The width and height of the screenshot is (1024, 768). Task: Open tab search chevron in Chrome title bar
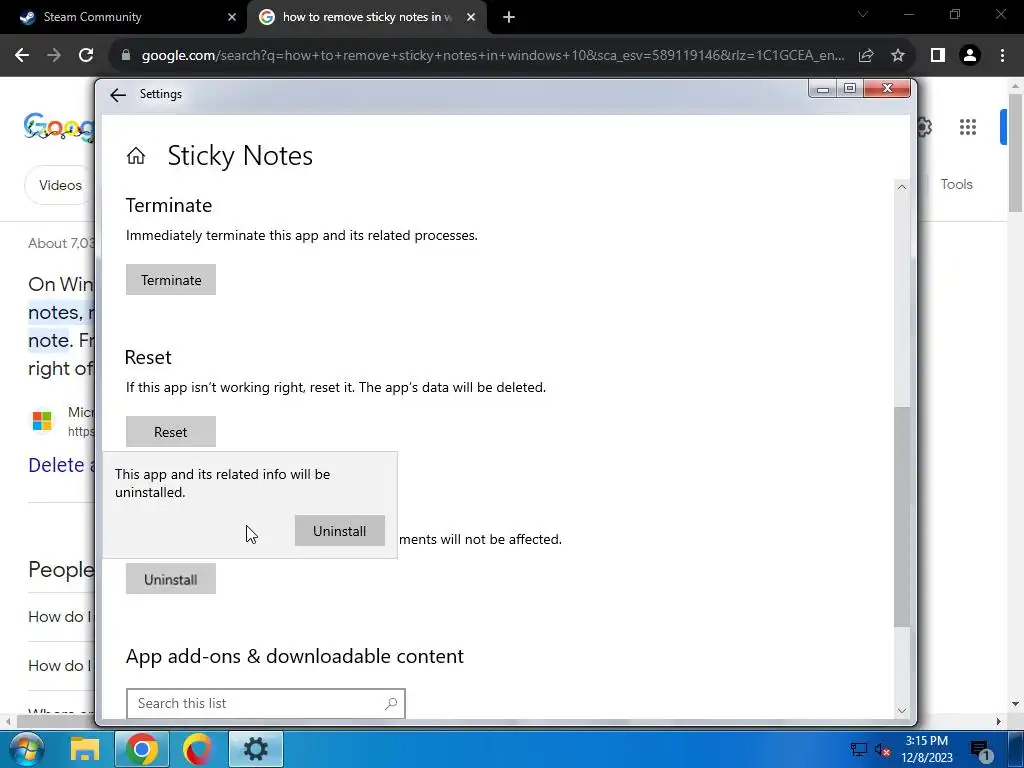[x=863, y=14]
